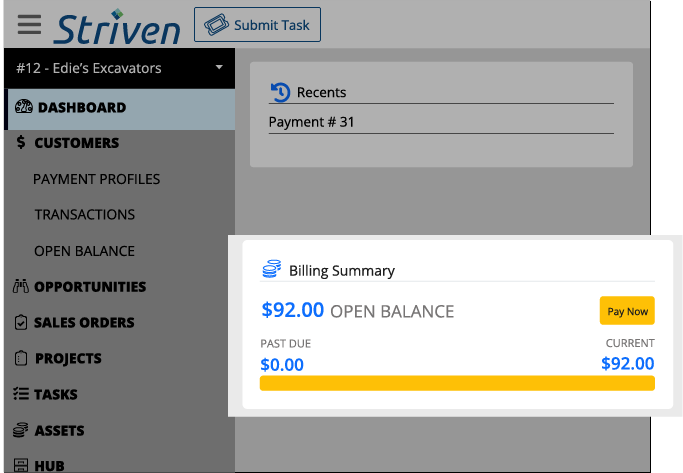Click the PAST DUE label
The image size is (683, 473).
point(286,344)
